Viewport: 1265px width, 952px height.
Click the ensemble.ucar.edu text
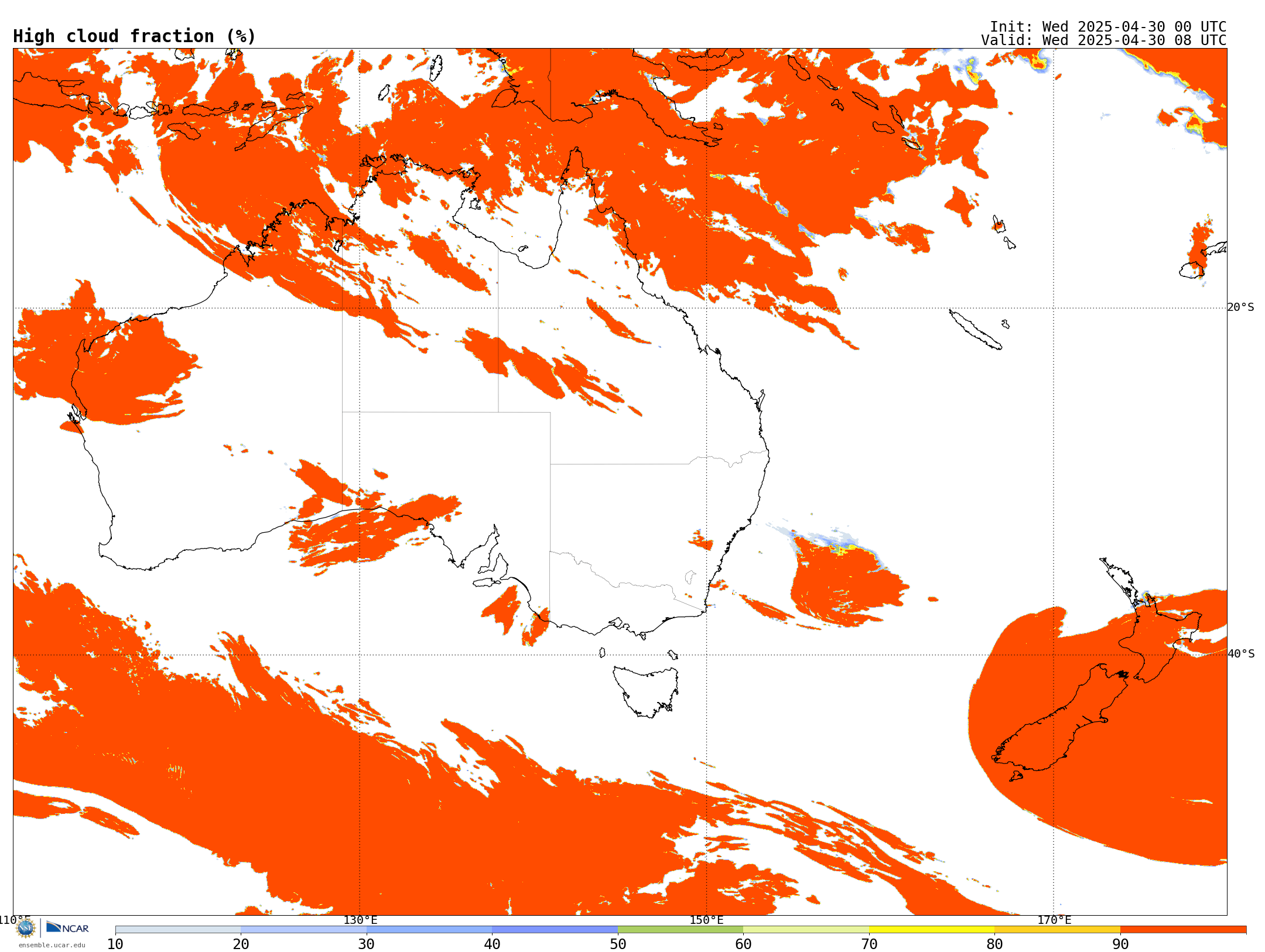[52, 945]
